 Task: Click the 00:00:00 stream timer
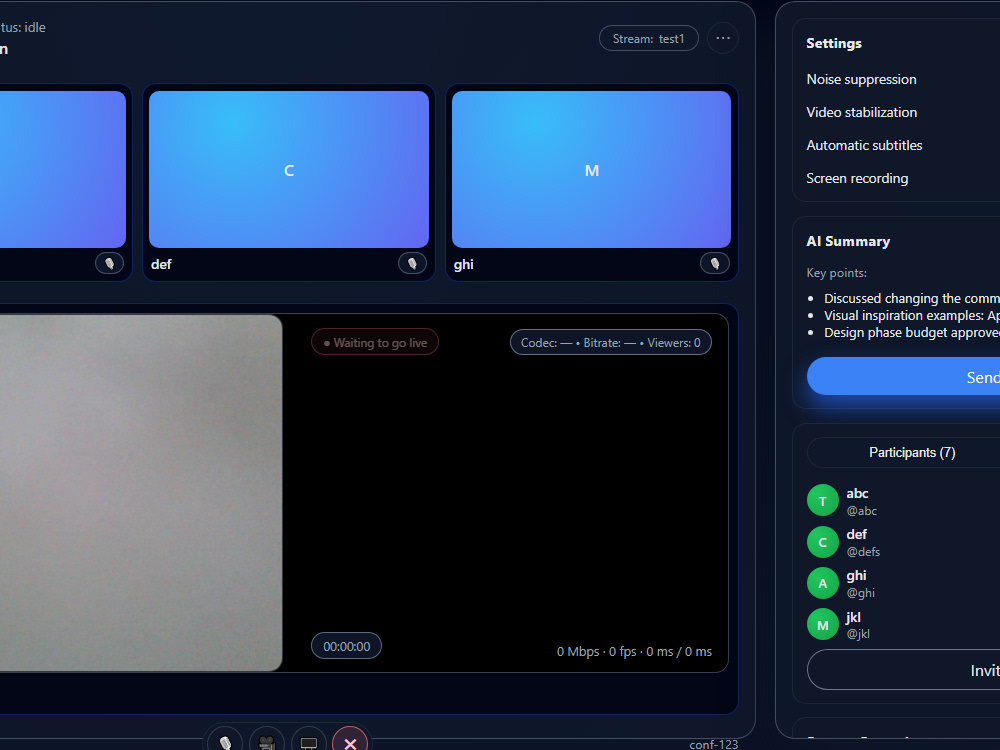[x=346, y=646]
